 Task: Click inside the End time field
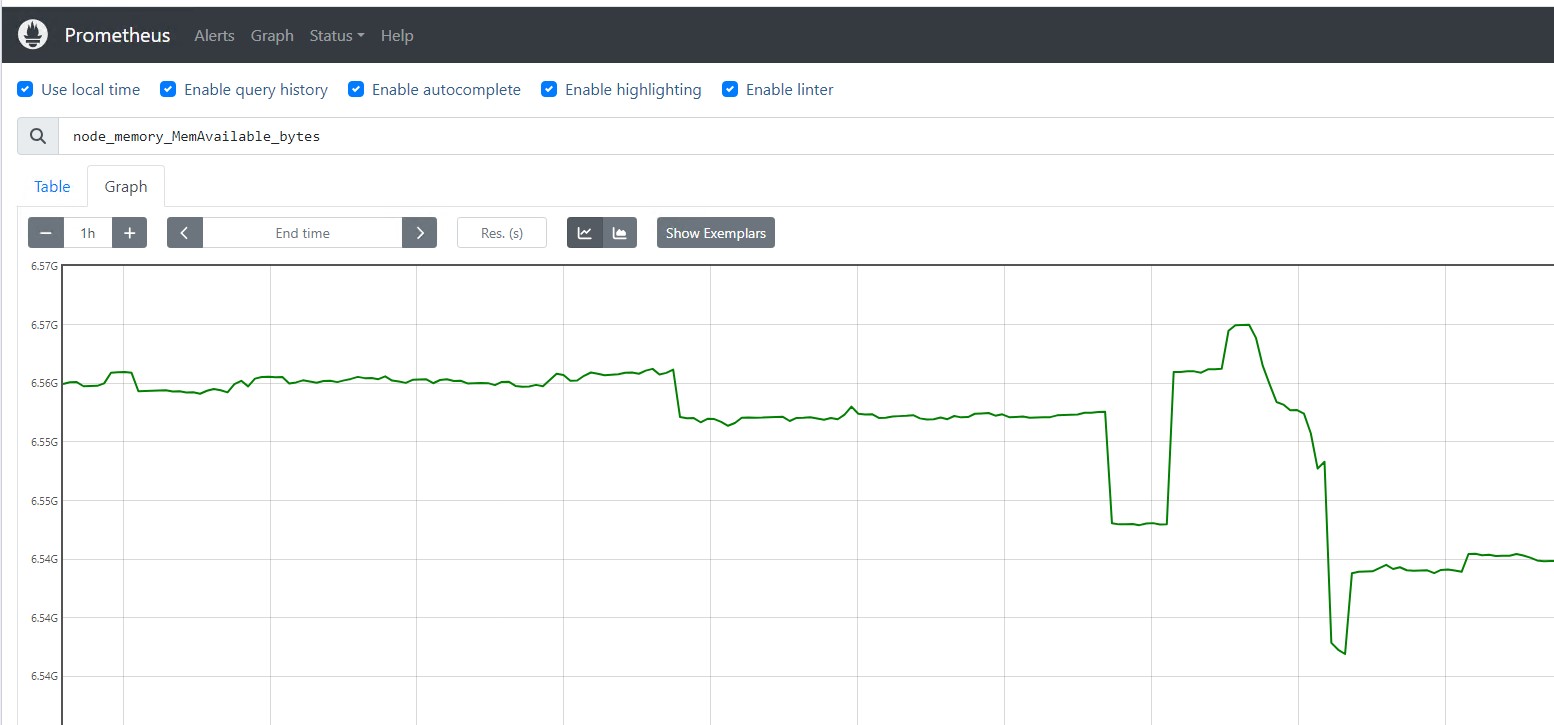(x=302, y=232)
